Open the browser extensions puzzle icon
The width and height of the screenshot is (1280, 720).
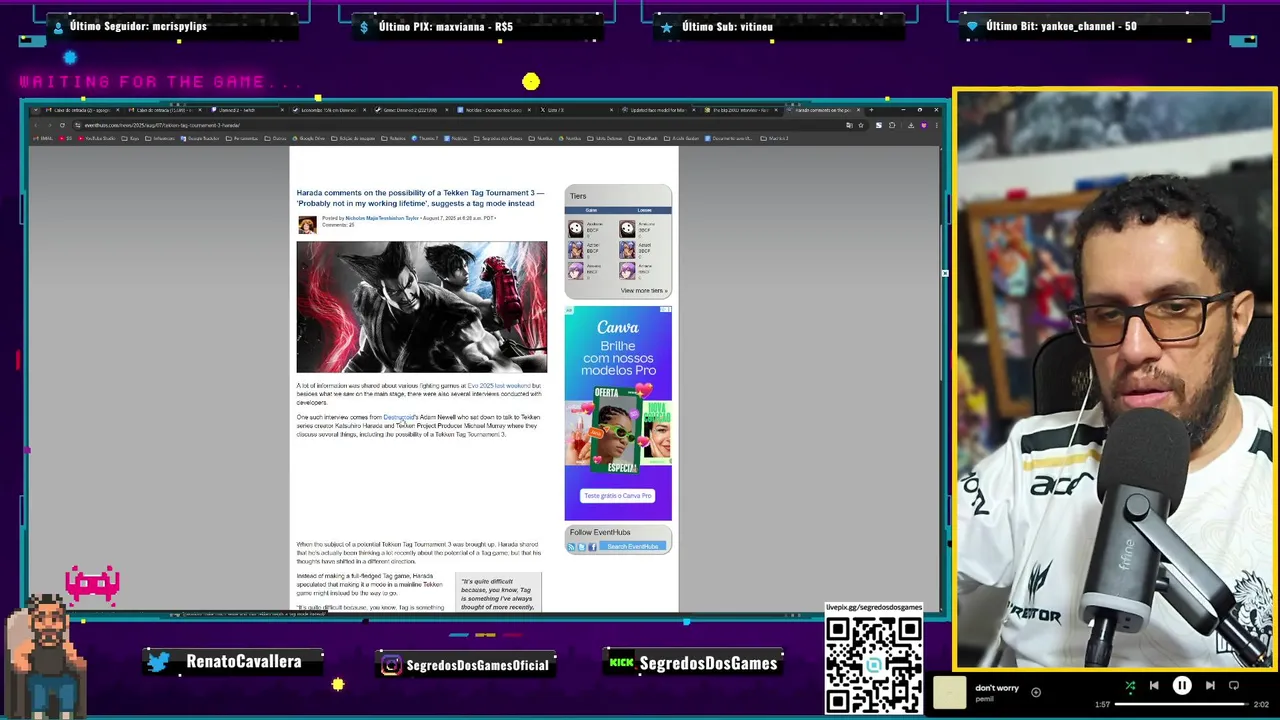[x=893, y=125]
